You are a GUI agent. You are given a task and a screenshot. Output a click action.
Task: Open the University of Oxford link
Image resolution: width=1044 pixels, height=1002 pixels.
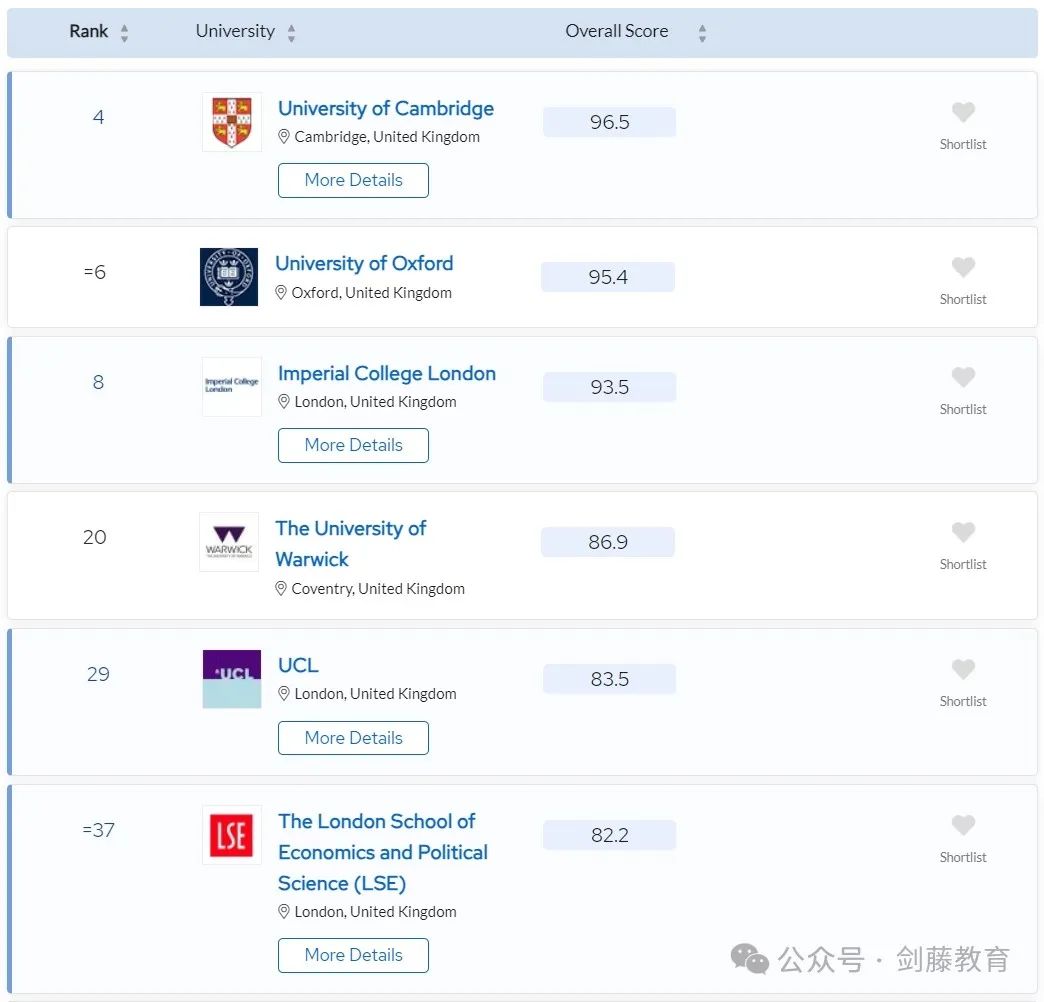click(364, 264)
